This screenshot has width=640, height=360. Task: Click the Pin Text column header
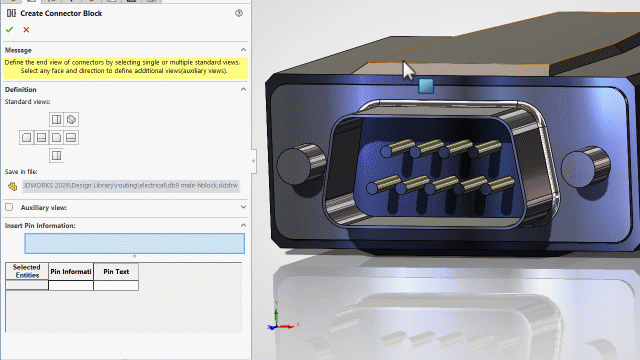tap(116, 271)
